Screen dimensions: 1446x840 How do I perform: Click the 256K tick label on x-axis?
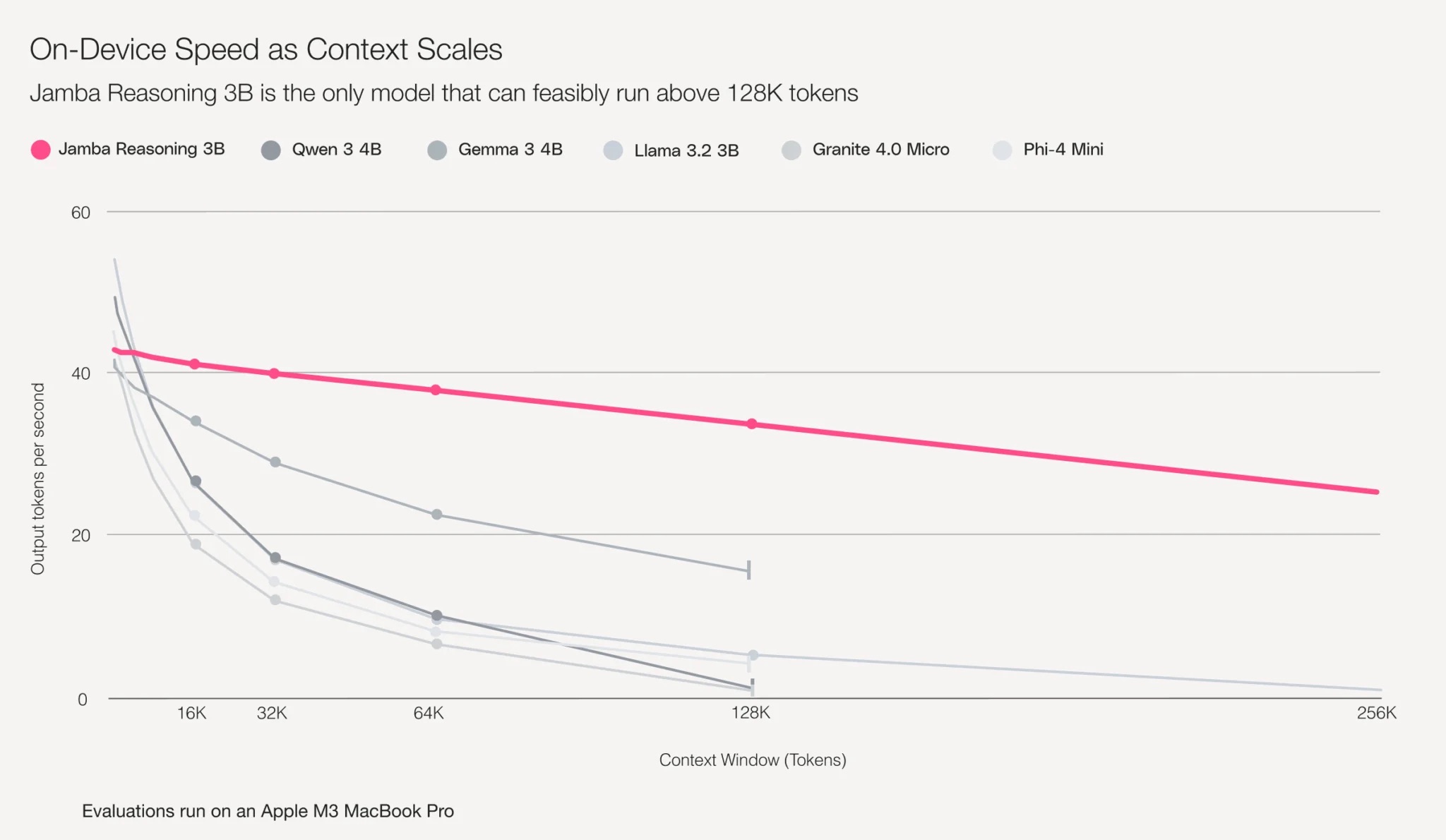point(1376,713)
